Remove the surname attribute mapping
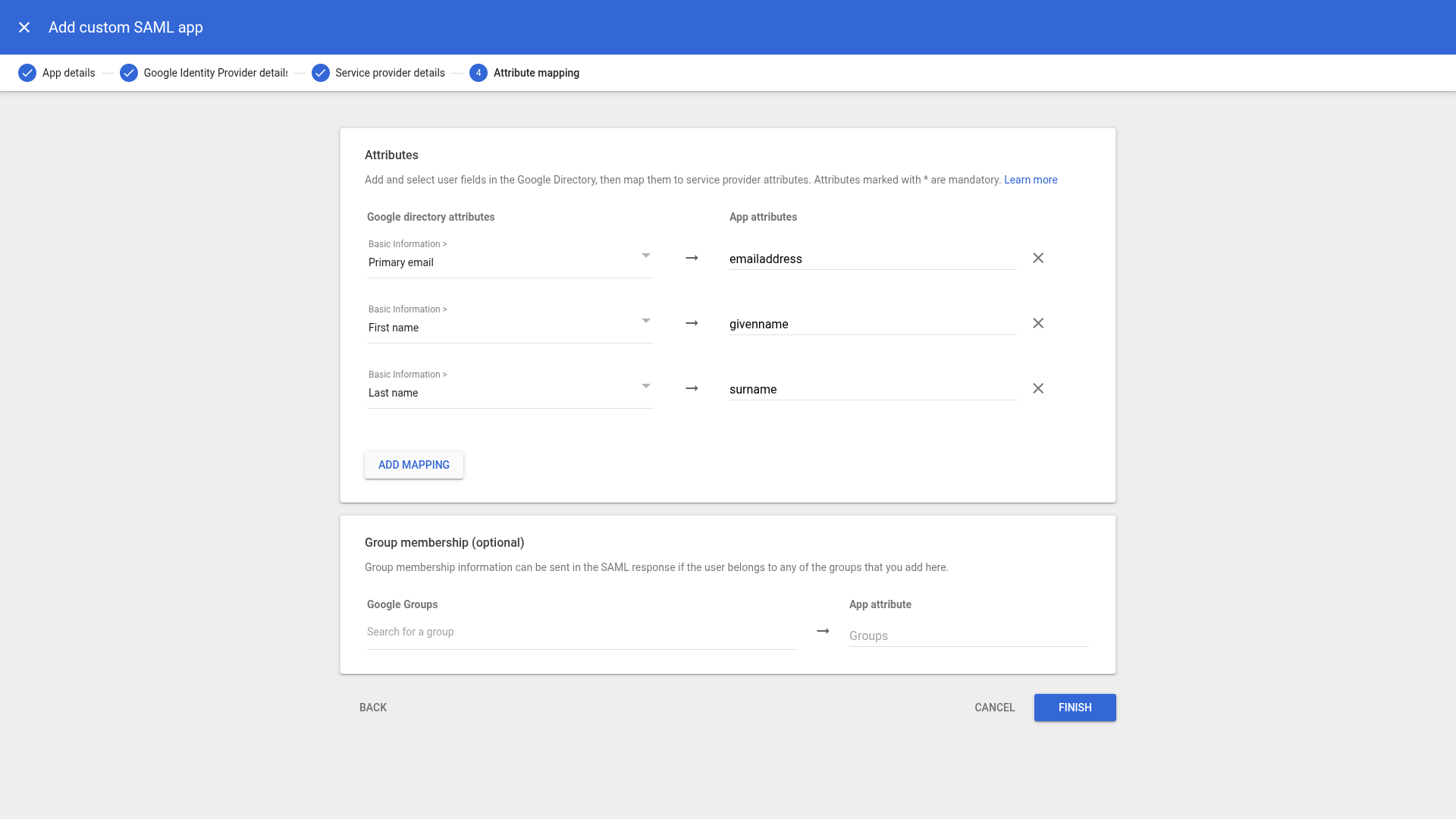1456x819 pixels. click(x=1038, y=388)
